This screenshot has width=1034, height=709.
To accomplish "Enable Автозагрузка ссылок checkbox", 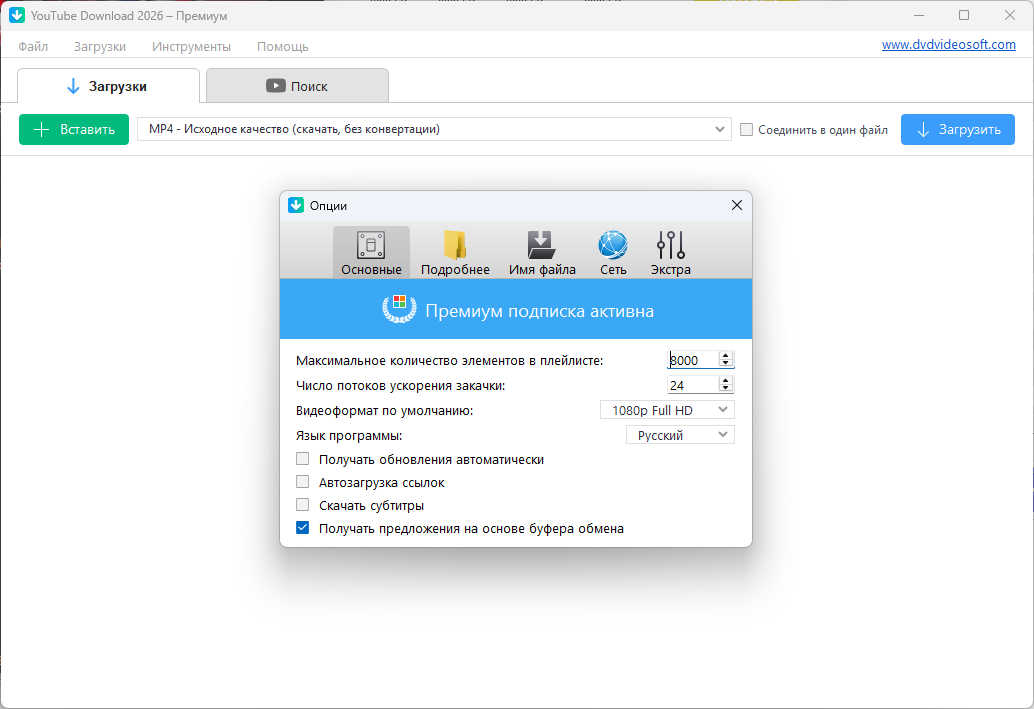I will [x=303, y=482].
